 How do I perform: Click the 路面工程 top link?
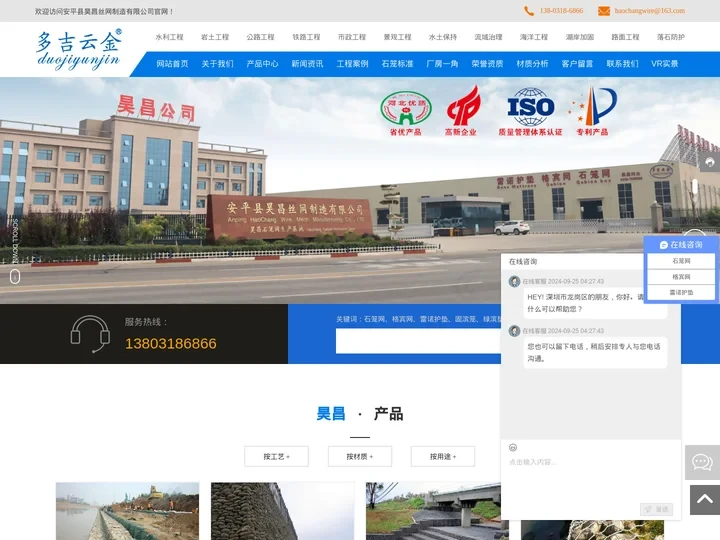pos(625,37)
